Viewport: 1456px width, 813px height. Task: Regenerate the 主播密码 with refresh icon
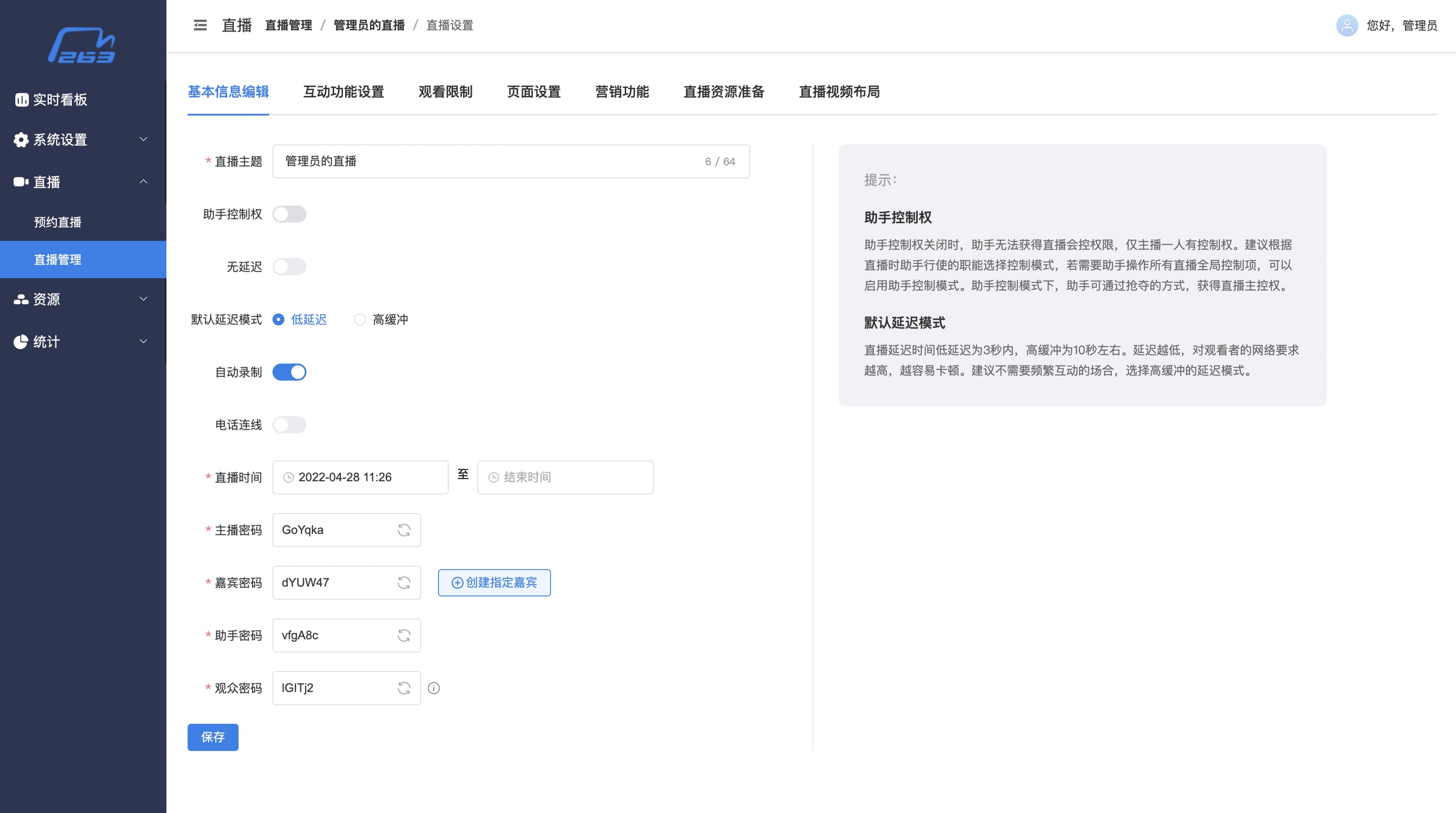[x=404, y=530]
